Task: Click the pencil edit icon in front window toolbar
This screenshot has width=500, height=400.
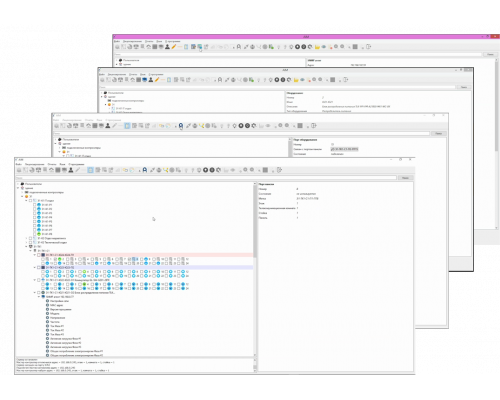Action: pyautogui.click(x=78, y=170)
